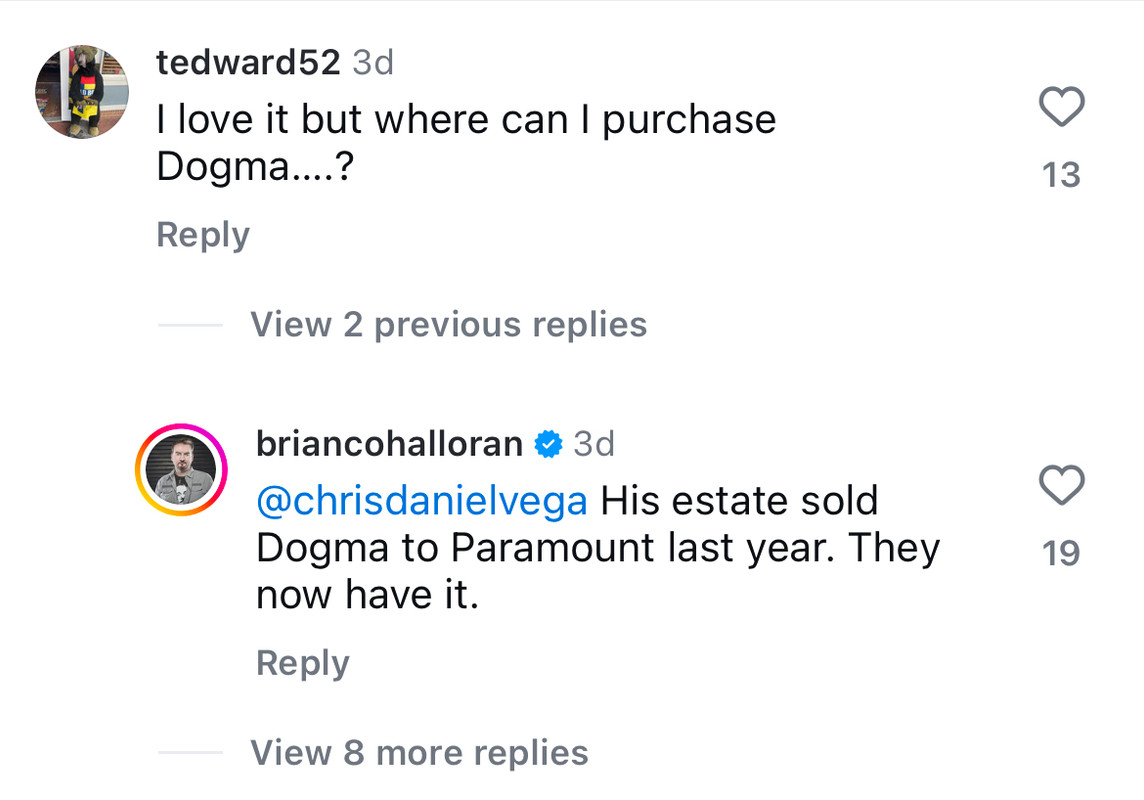Image resolution: width=1144 pixels, height=800 pixels.
Task: Open the tedward52 username profile link
Action: (x=248, y=62)
